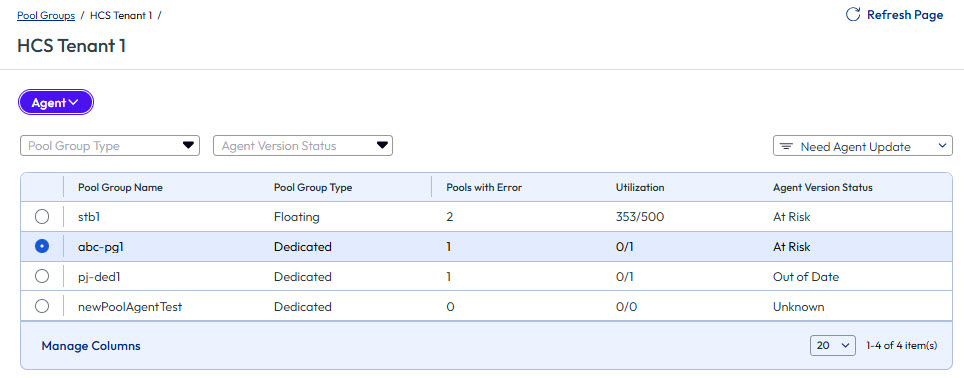
Task: Click the HCS Tenant 1 breadcrumb text
Action: click(x=121, y=15)
